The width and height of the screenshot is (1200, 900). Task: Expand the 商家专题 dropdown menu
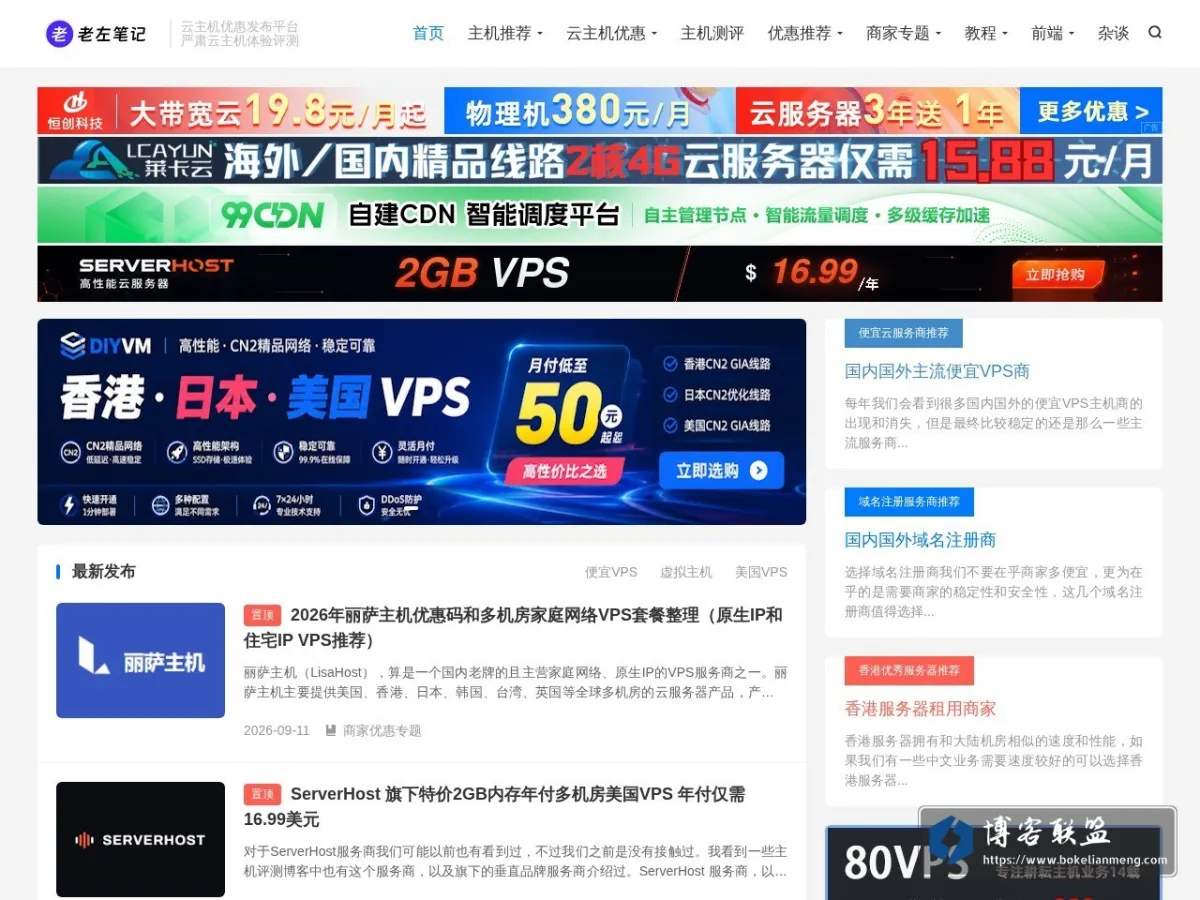click(x=904, y=33)
